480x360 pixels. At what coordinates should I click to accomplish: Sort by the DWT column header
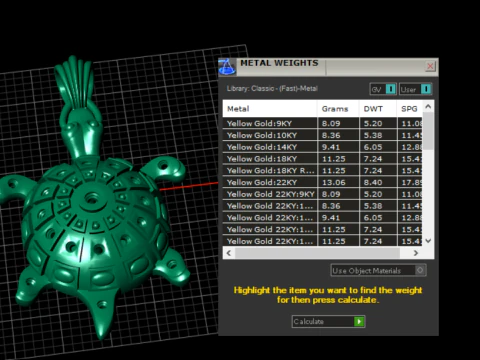tap(378, 109)
